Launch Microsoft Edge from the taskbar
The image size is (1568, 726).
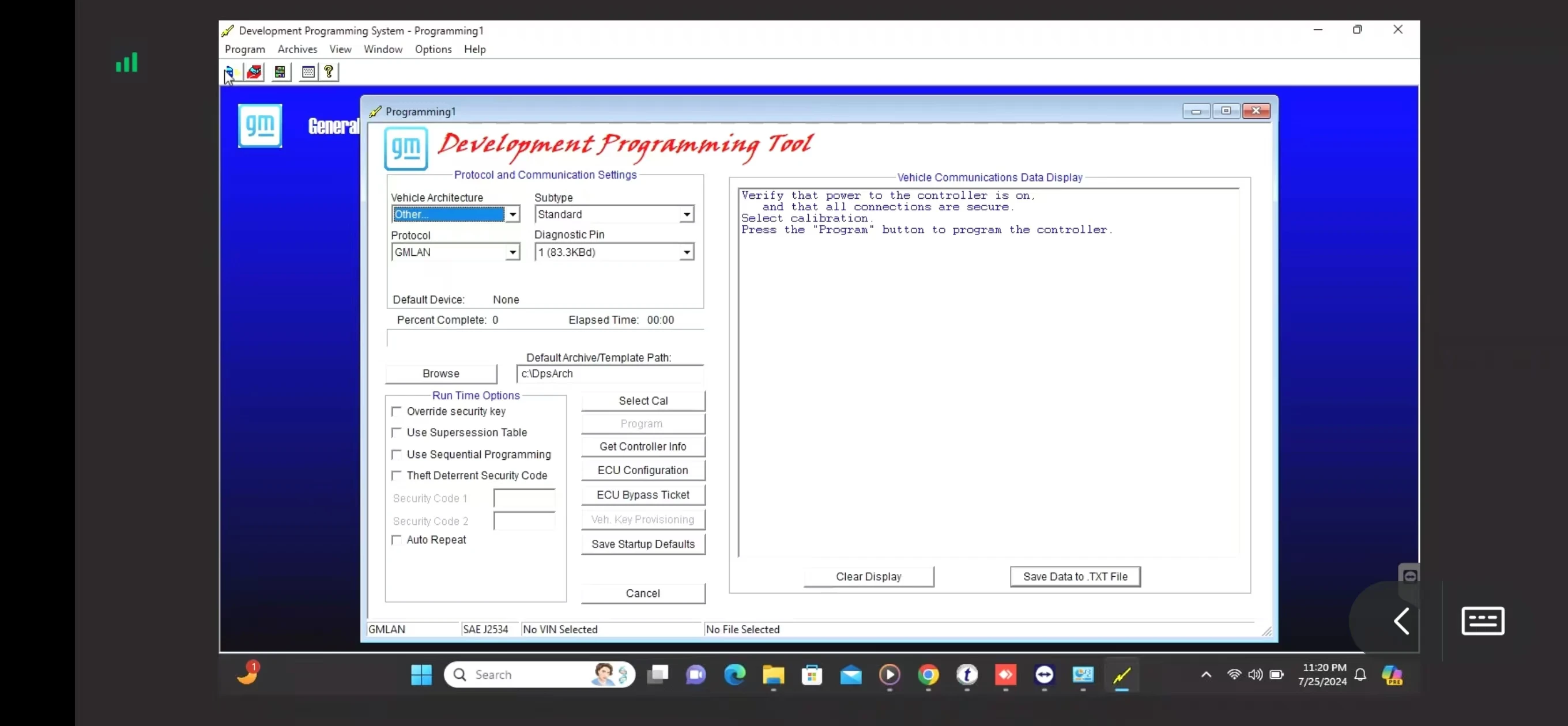pyautogui.click(x=734, y=674)
